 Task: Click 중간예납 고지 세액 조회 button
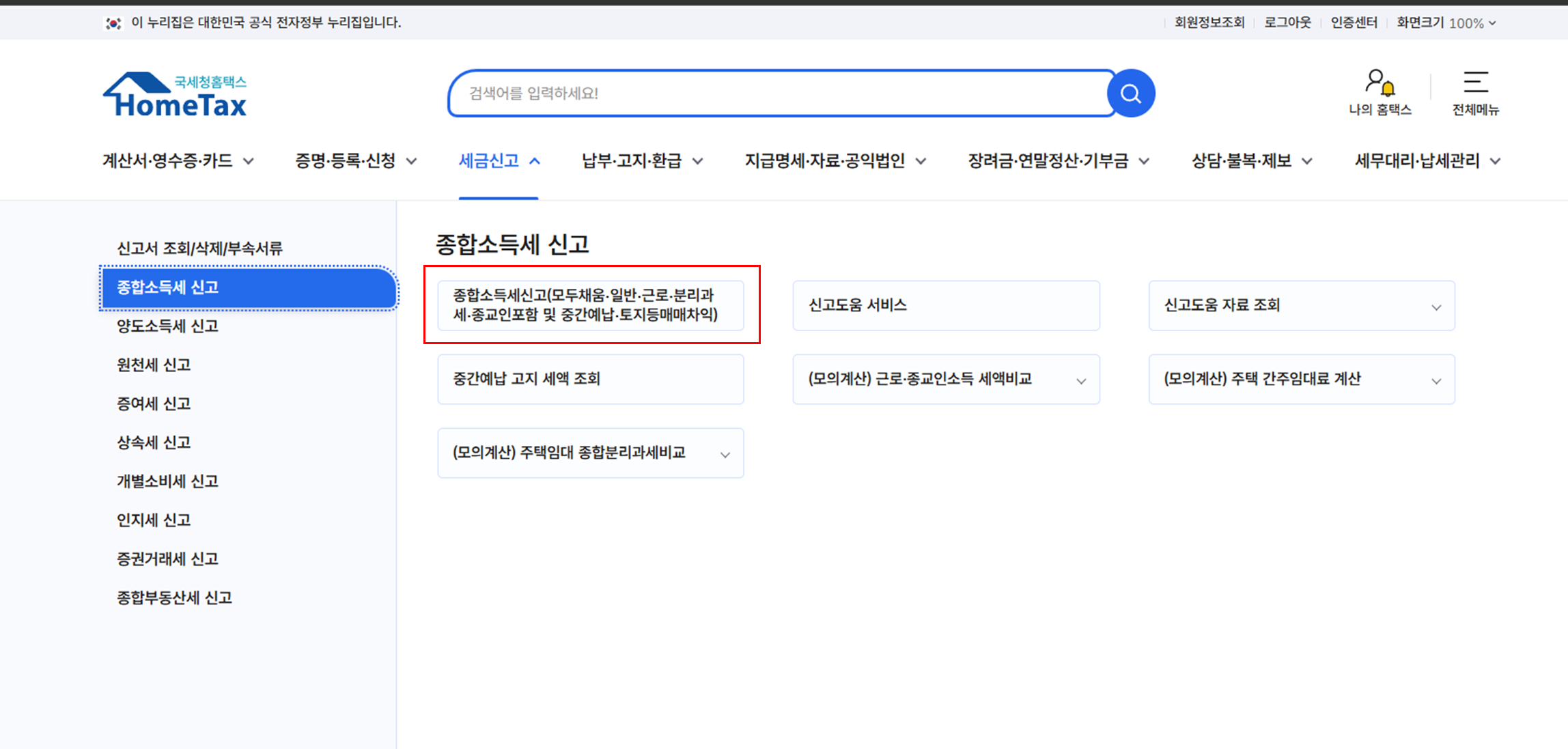pos(590,379)
